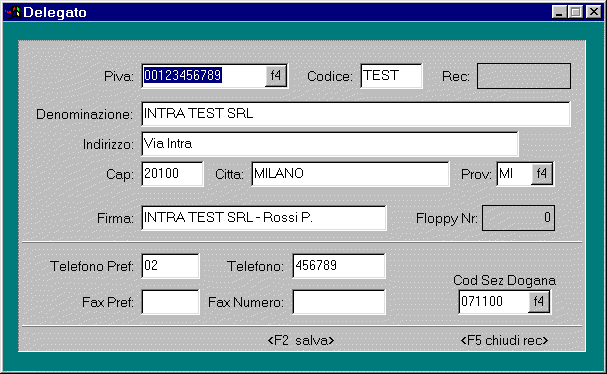
Task: Click the empty Fax Numero field
Action: point(339,302)
